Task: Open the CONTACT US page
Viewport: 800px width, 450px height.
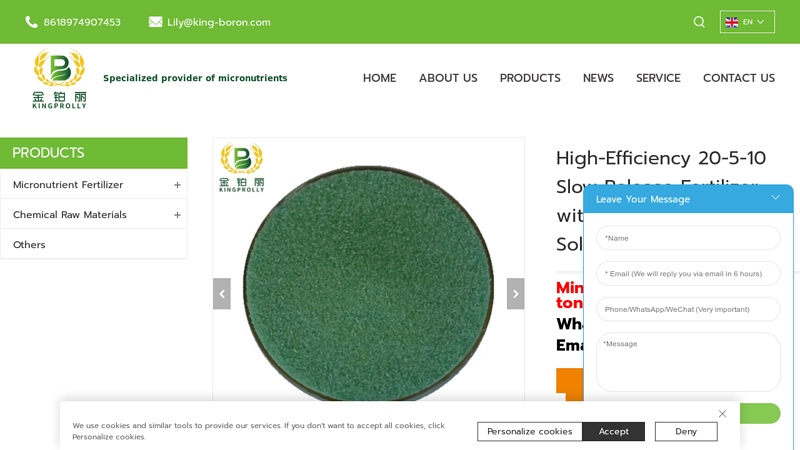Action: 738,78
